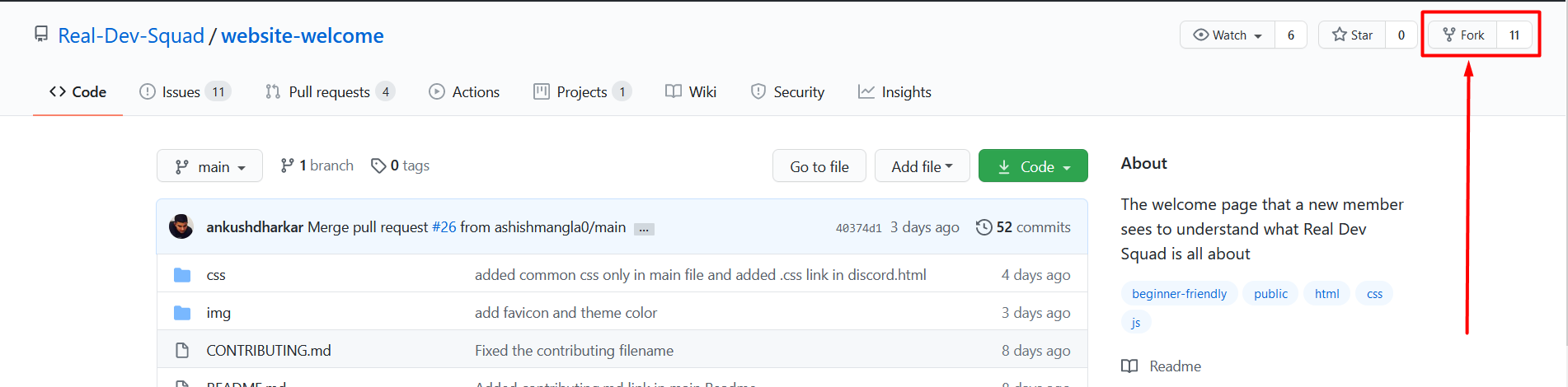Select the beginner-friendly topic tag
The height and width of the screenshot is (387, 1568).
[x=1179, y=294]
